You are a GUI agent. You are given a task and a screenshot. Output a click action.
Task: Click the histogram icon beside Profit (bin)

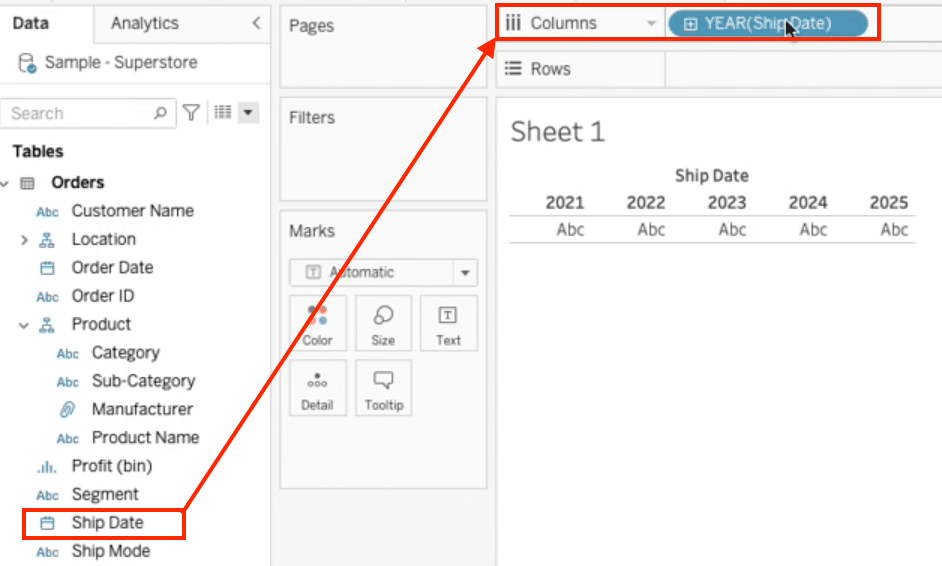(47, 467)
